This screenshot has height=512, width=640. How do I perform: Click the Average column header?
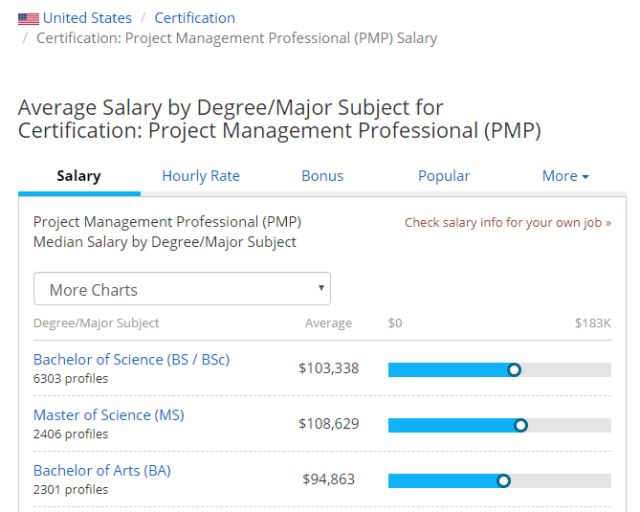click(x=328, y=323)
